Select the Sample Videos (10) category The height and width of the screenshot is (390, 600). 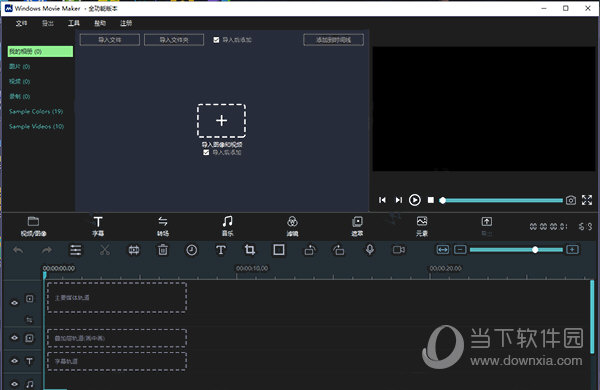(36, 126)
